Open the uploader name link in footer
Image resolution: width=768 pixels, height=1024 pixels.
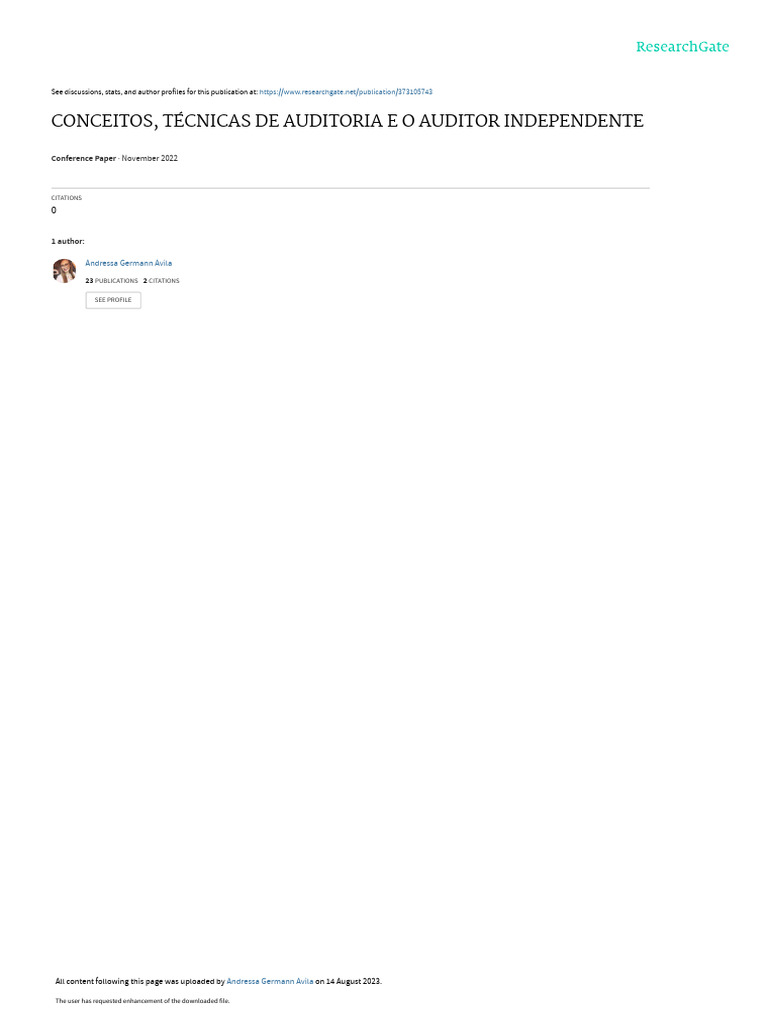[x=270, y=981]
